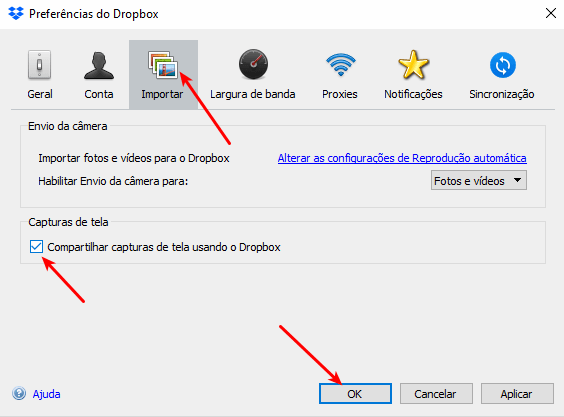Go to the Proxies tab
This screenshot has height=417, width=564.
click(x=340, y=74)
